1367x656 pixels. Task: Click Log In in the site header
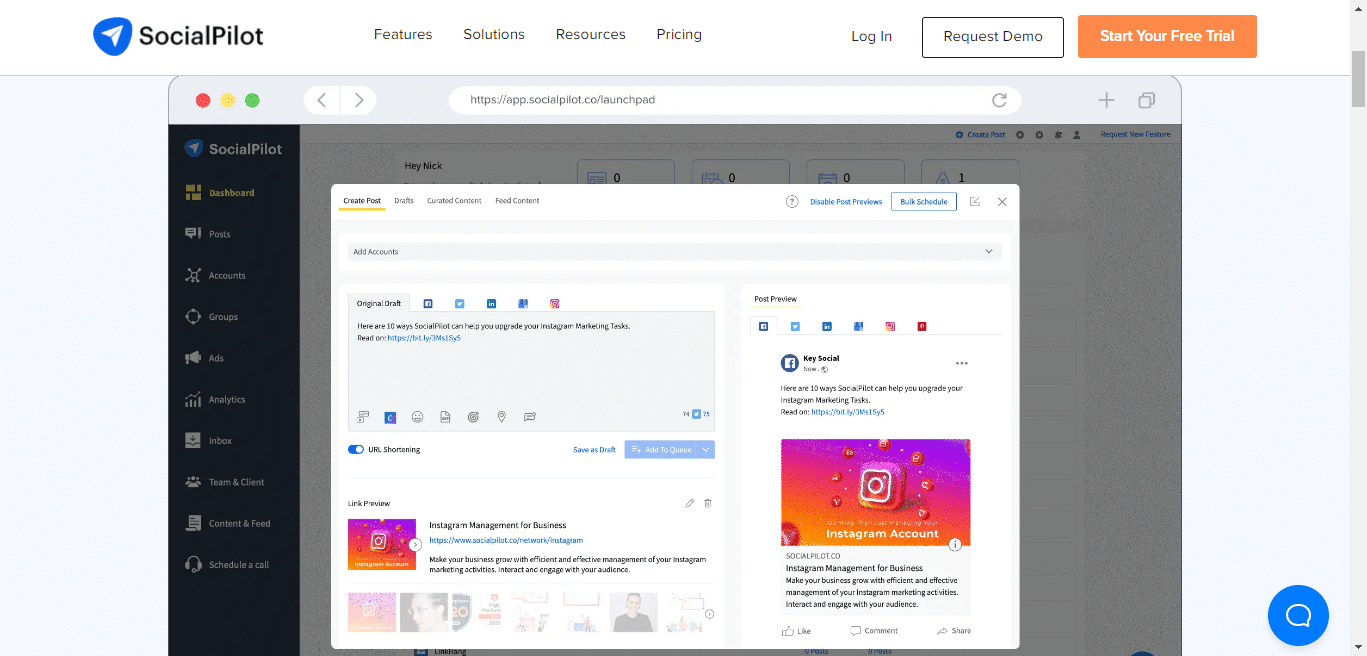tap(871, 36)
